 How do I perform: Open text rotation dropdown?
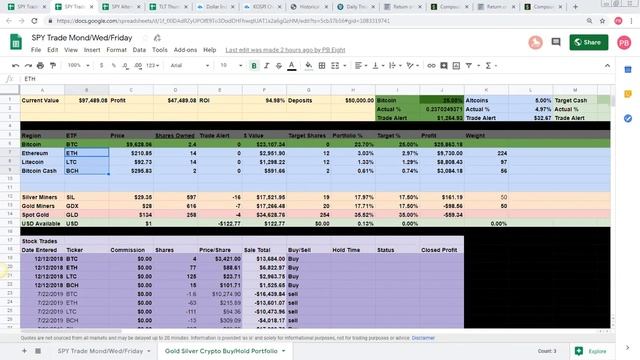[412, 66]
